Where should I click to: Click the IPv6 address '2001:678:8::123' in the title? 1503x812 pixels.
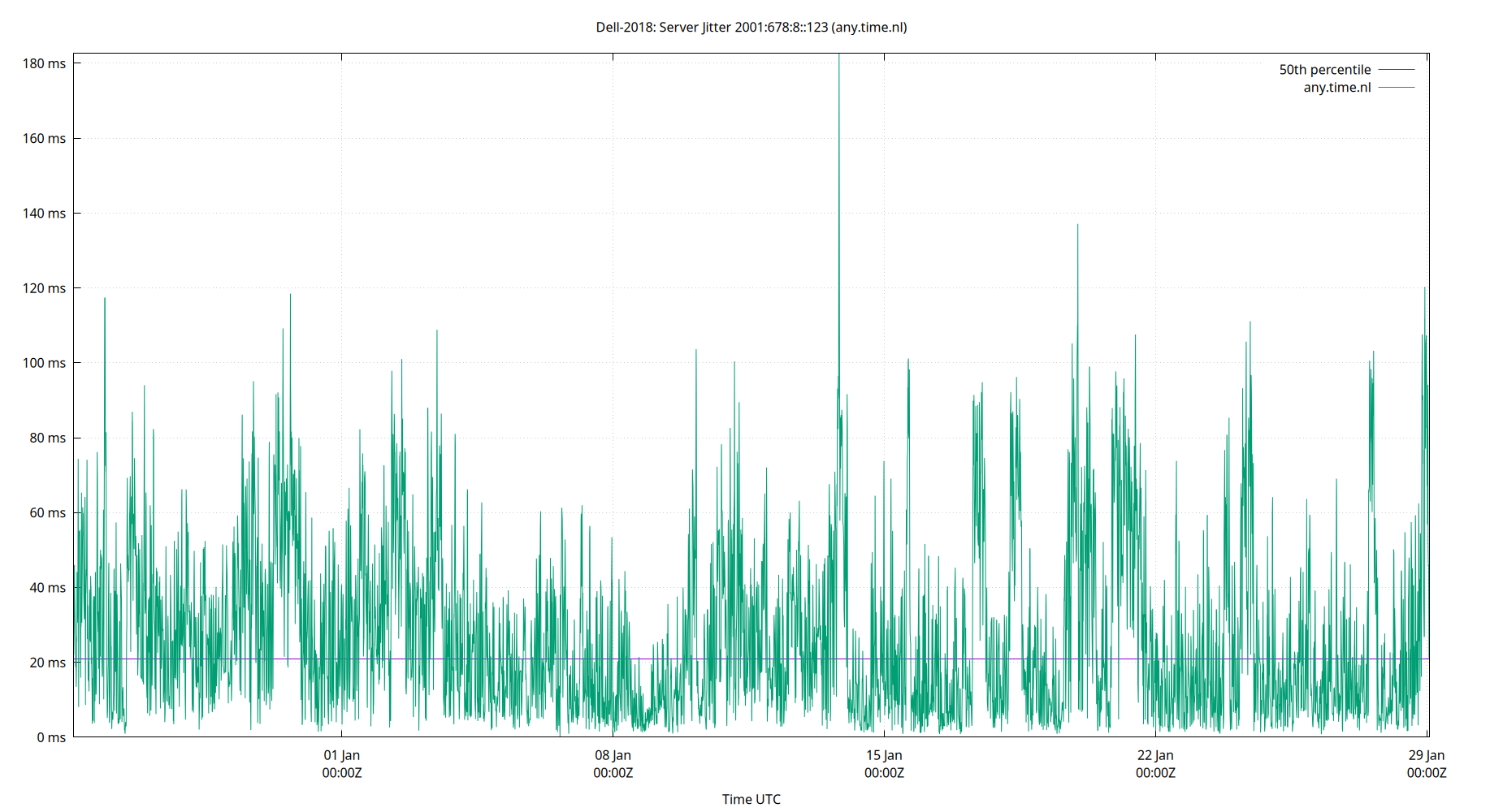point(780,27)
